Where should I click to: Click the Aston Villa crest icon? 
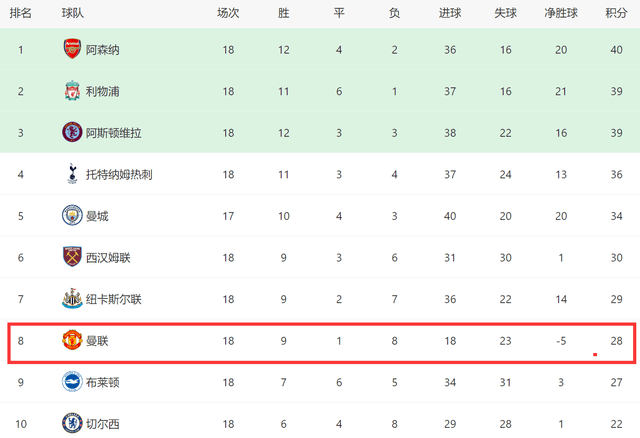tap(72, 132)
